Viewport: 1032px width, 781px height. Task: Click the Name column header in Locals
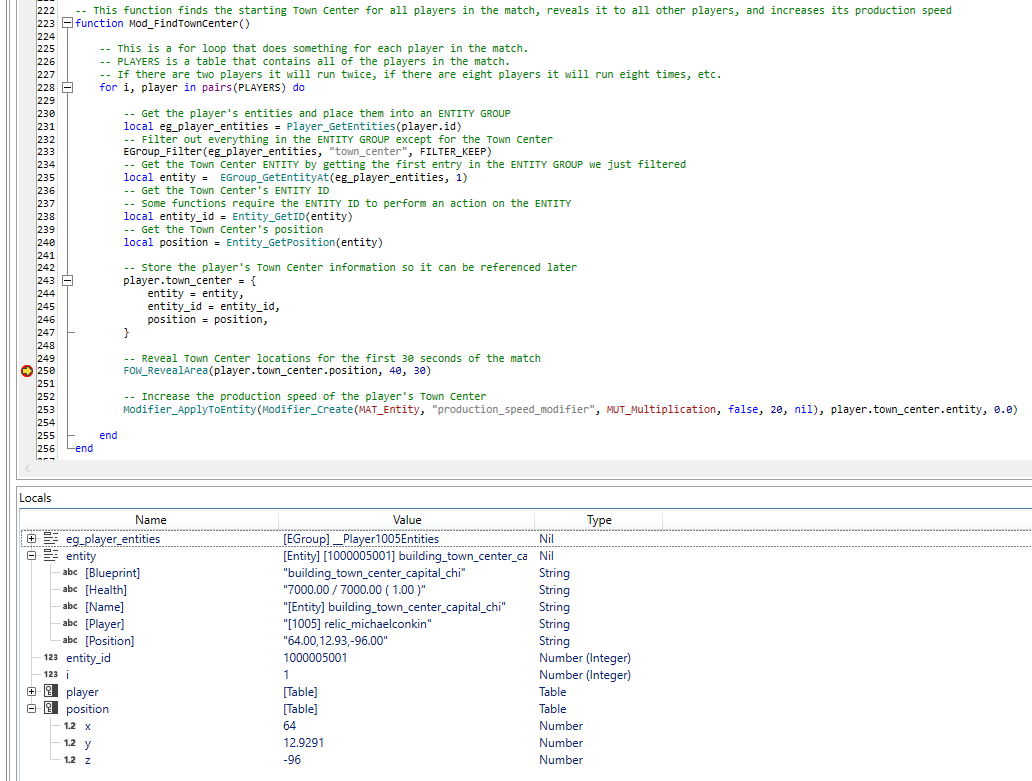tap(150, 520)
